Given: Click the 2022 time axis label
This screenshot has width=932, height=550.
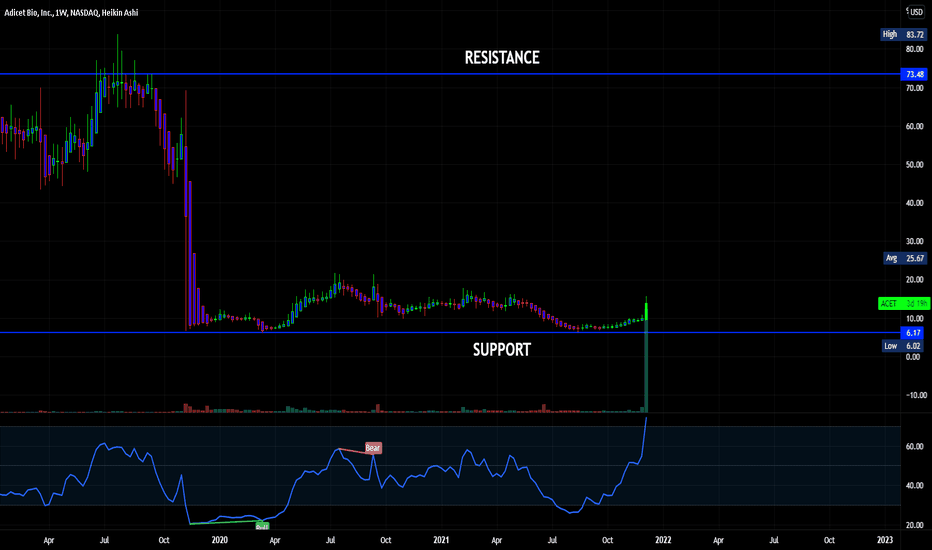Looking at the screenshot, I should tap(663, 540).
